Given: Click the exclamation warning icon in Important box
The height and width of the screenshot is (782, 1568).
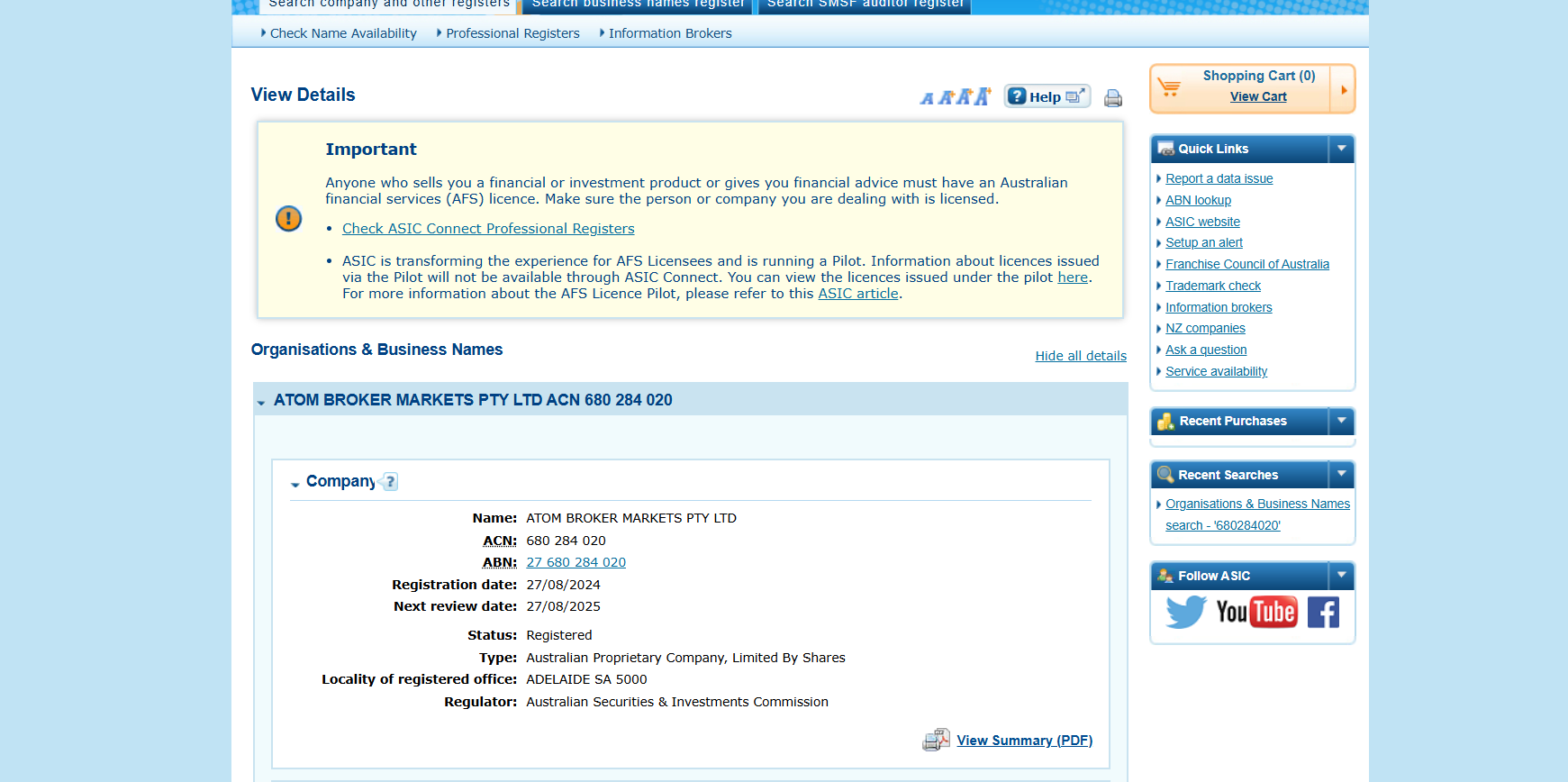Looking at the screenshot, I should 288,218.
